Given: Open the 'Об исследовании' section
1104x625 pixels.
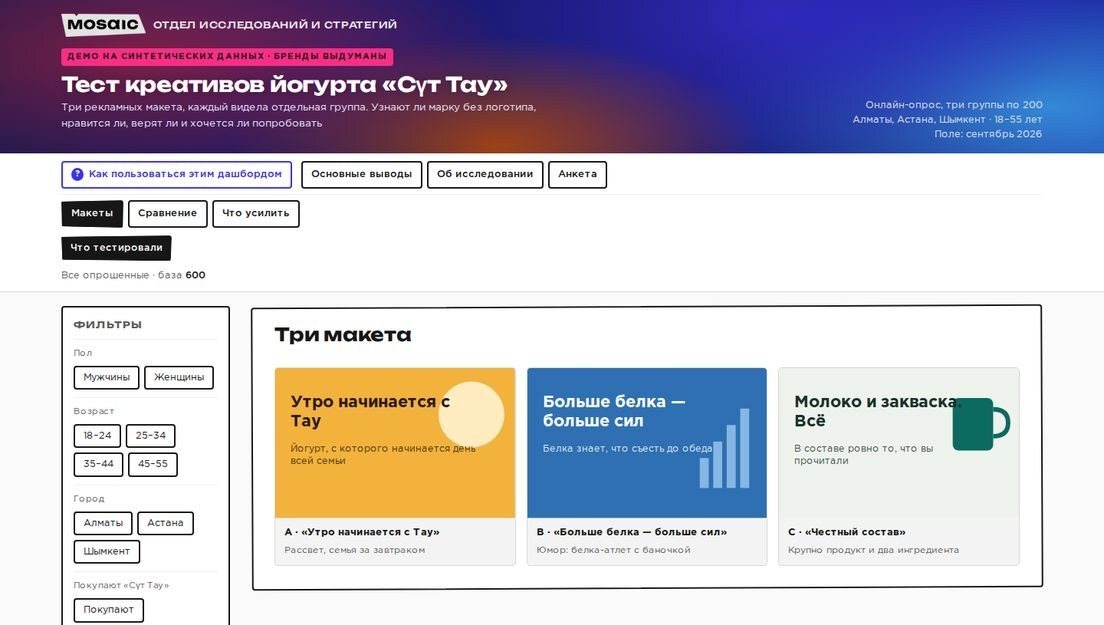Looking at the screenshot, I should (x=485, y=175).
